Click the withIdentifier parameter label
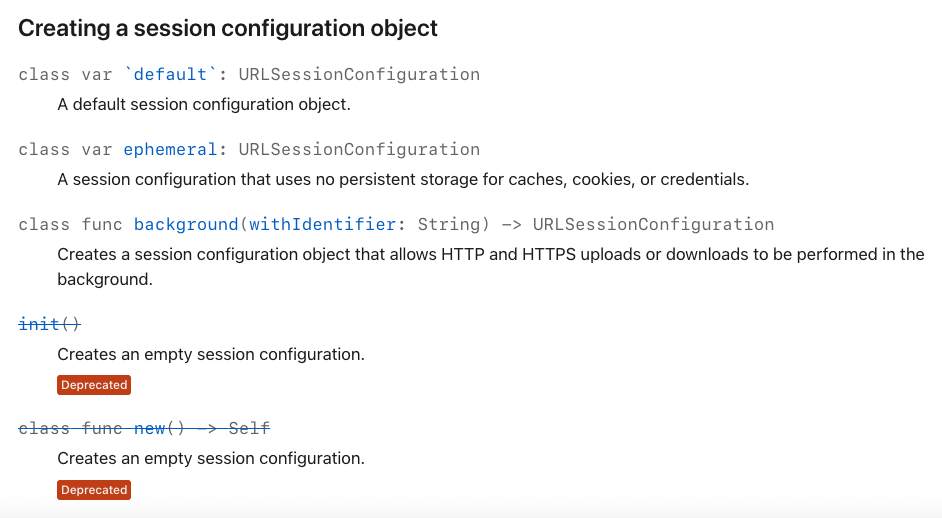The image size is (942, 518). click(x=322, y=224)
